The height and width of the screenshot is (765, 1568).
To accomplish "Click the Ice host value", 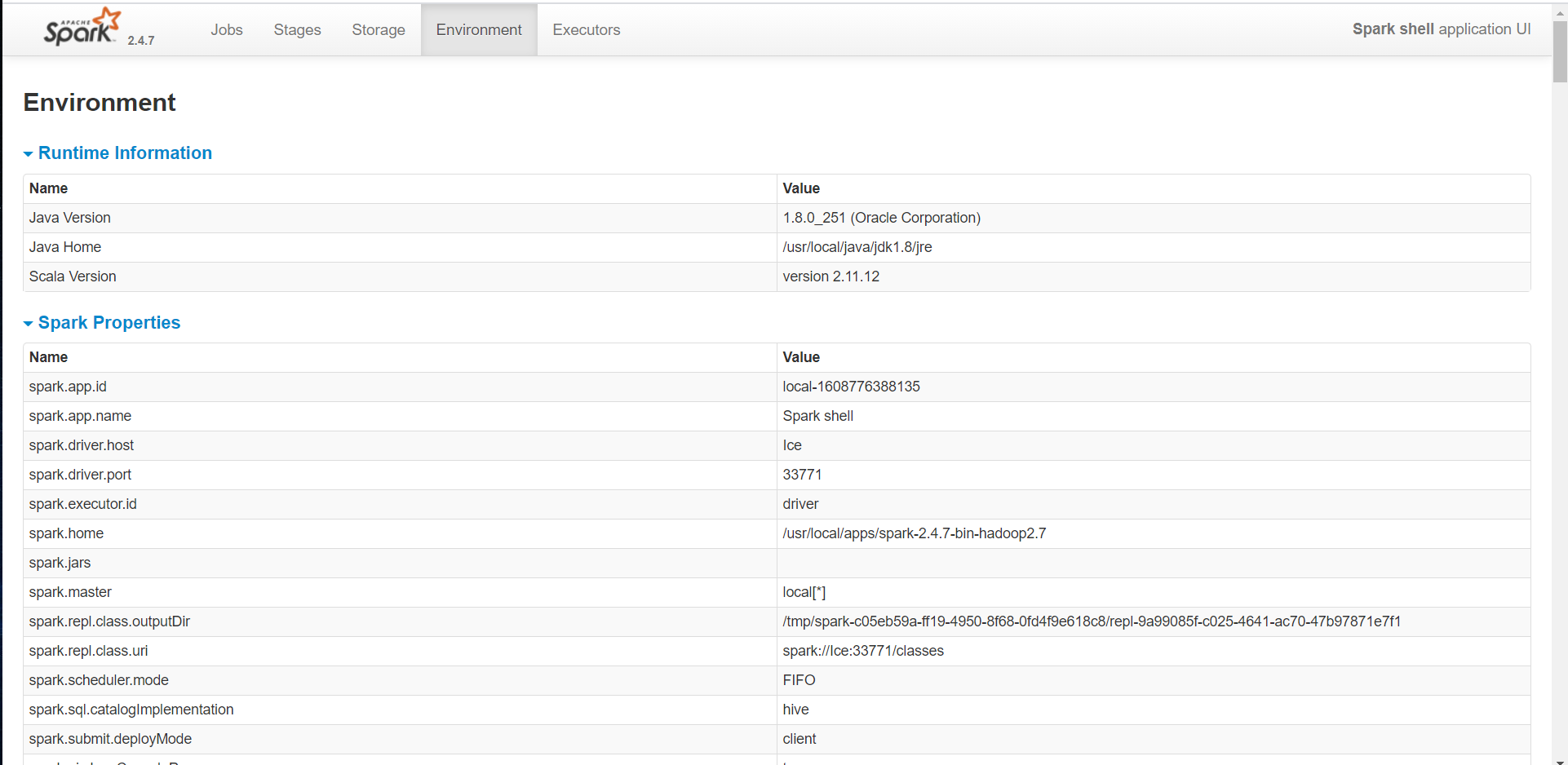I will pos(792,445).
